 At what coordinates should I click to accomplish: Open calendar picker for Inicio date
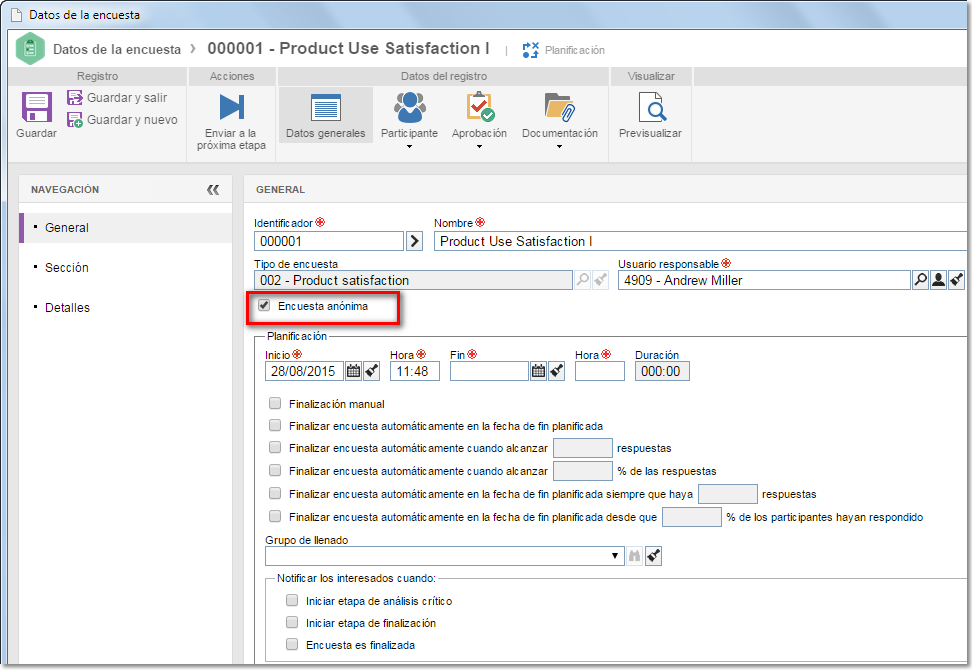point(353,371)
